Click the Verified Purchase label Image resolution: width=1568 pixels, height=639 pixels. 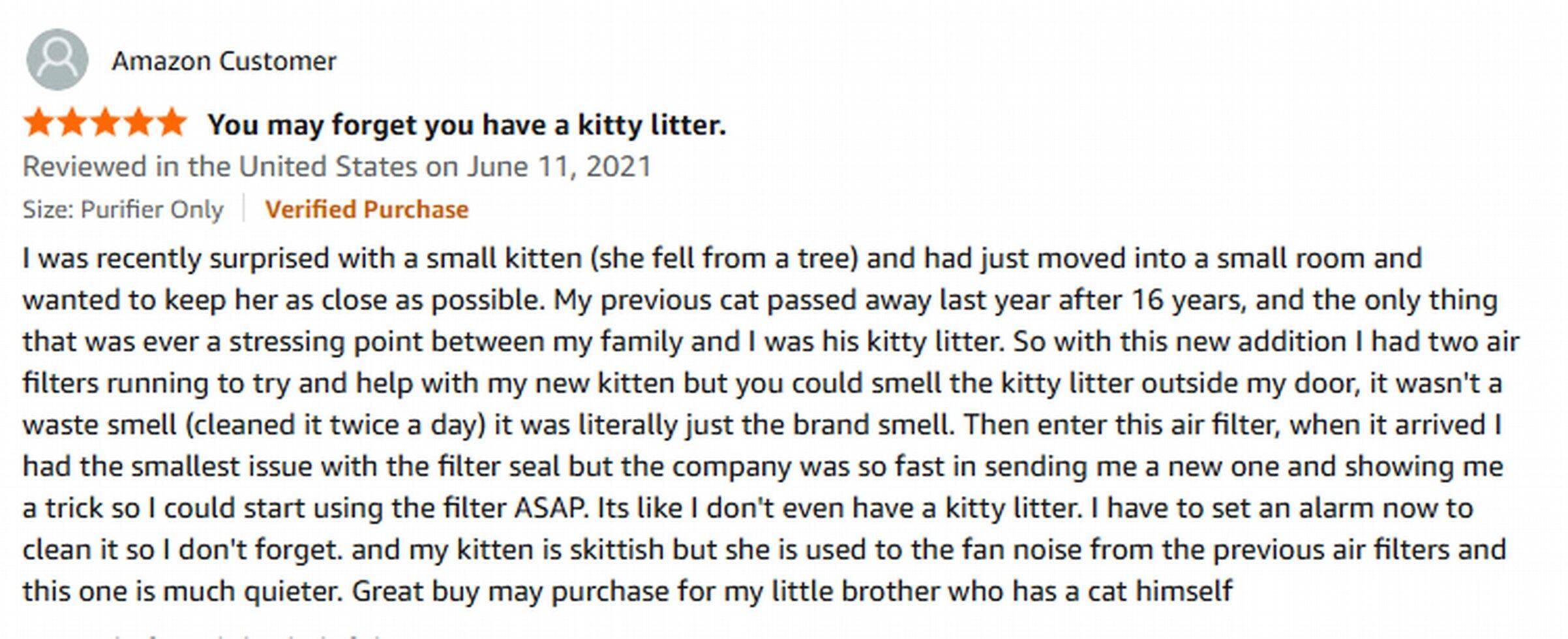pos(367,210)
